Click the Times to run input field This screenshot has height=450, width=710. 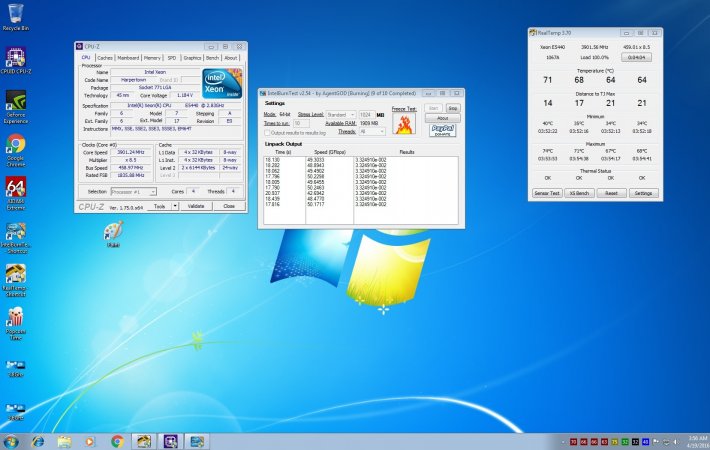[301, 123]
